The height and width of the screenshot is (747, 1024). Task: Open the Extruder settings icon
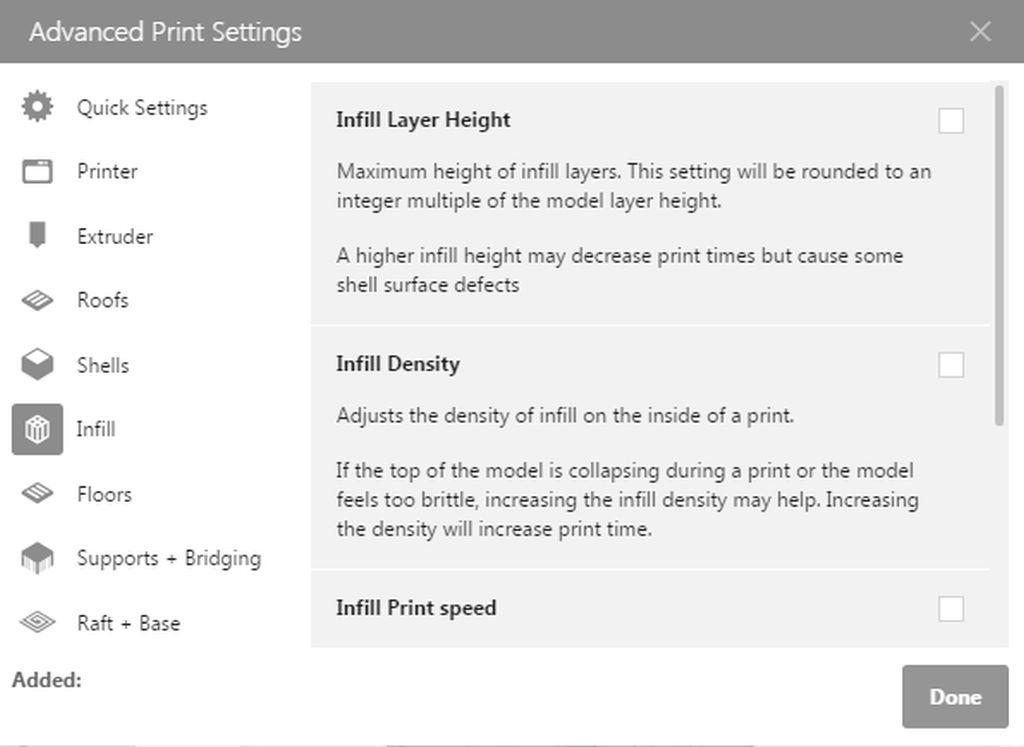pyautogui.click(x=37, y=236)
